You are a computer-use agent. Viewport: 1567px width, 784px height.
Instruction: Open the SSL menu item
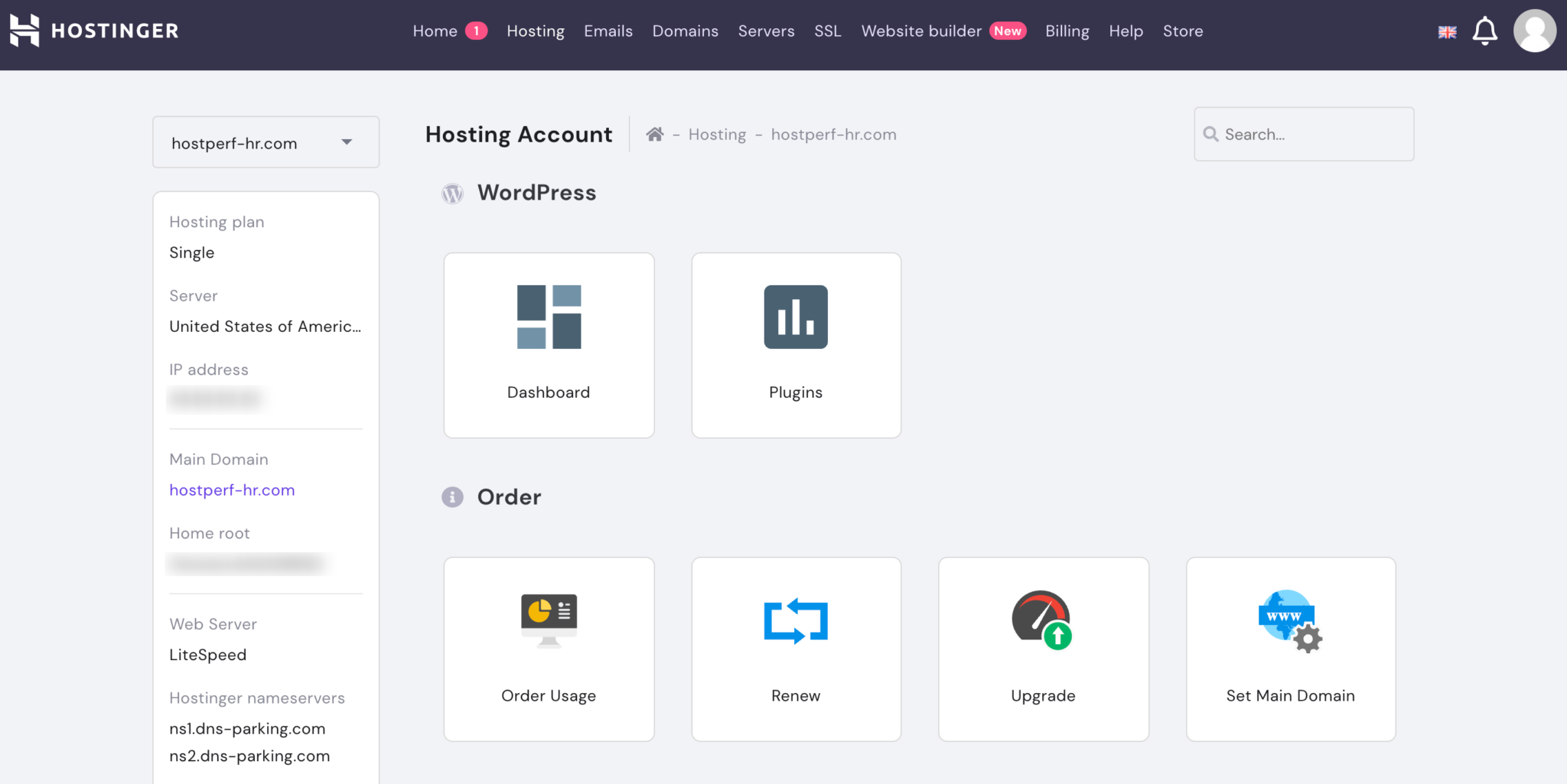coord(828,31)
